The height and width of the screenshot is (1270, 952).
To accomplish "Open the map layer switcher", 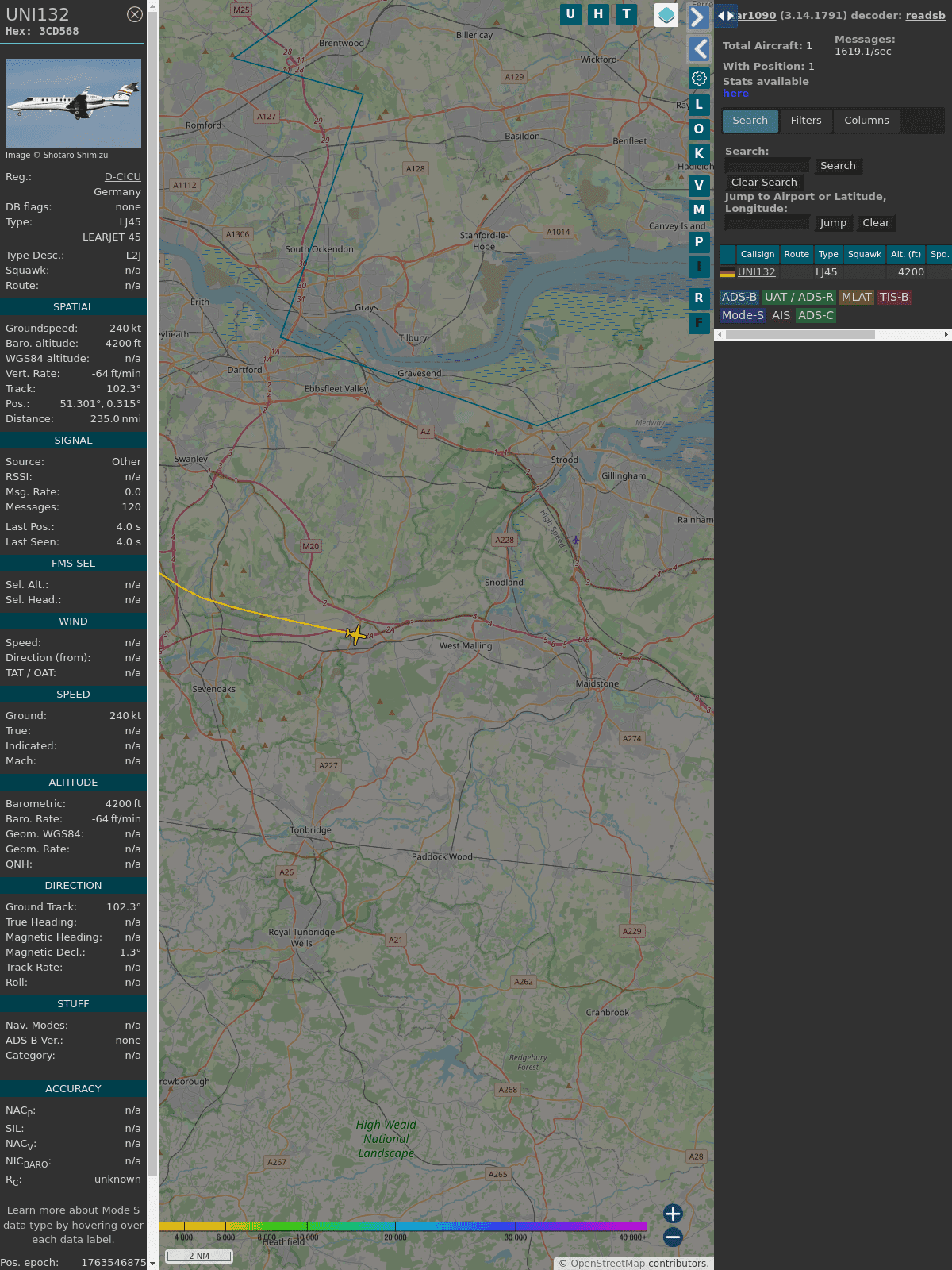I will click(x=666, y=15).
